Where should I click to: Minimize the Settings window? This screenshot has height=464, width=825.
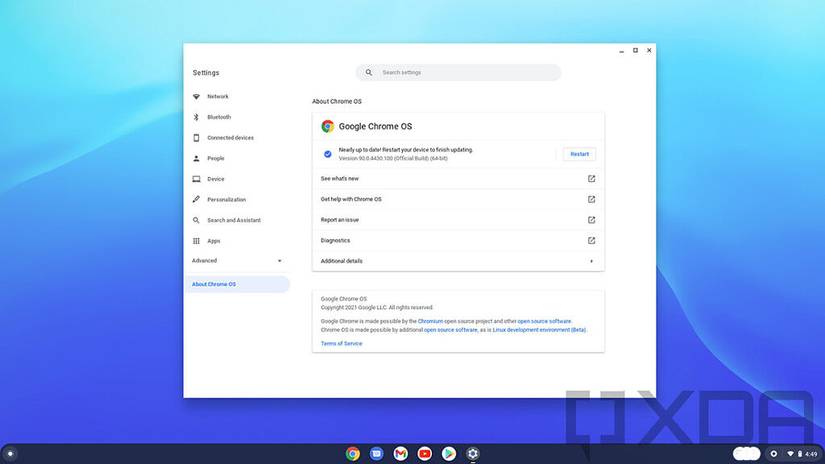[x=621, y=51]
